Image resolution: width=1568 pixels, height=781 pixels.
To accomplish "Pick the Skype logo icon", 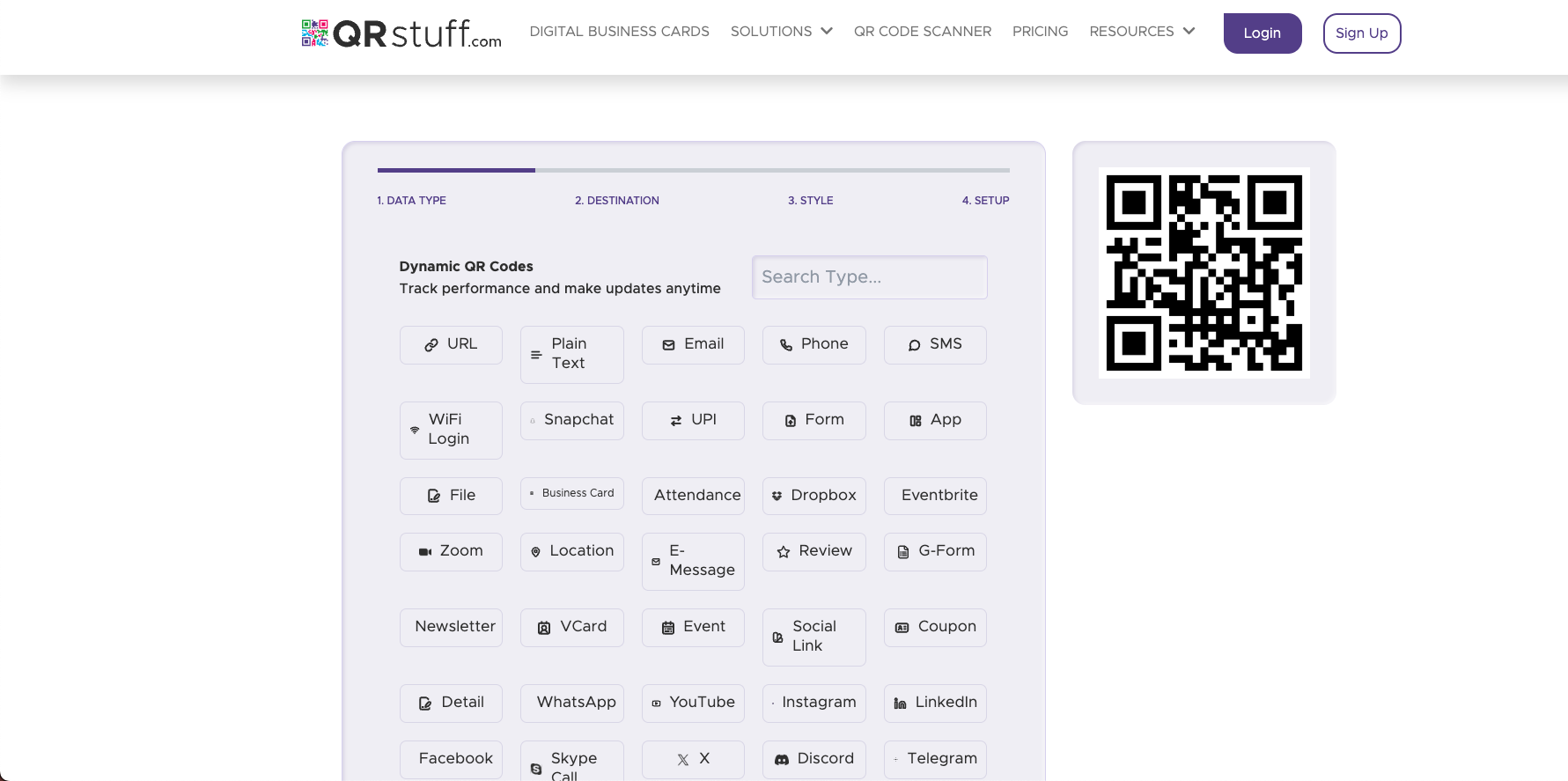I will click(536, 769).
